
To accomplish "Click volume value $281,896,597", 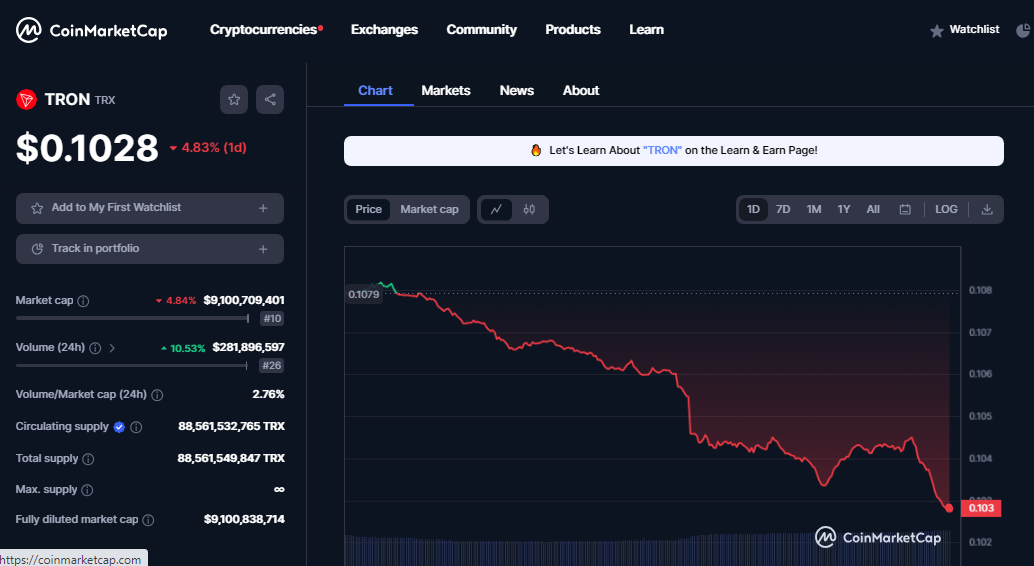I will [249, 348].
